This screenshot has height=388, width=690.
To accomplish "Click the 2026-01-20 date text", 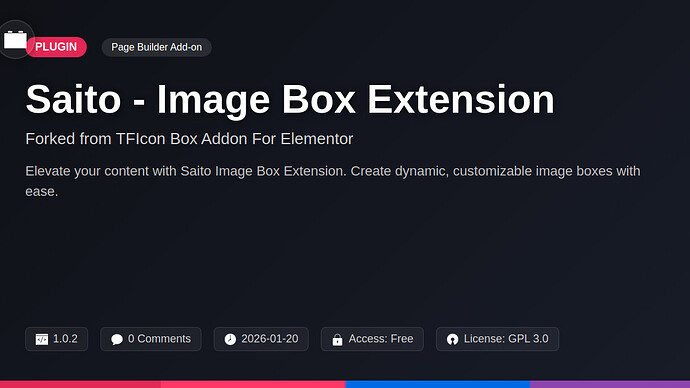I will click(x=270, y=339).
